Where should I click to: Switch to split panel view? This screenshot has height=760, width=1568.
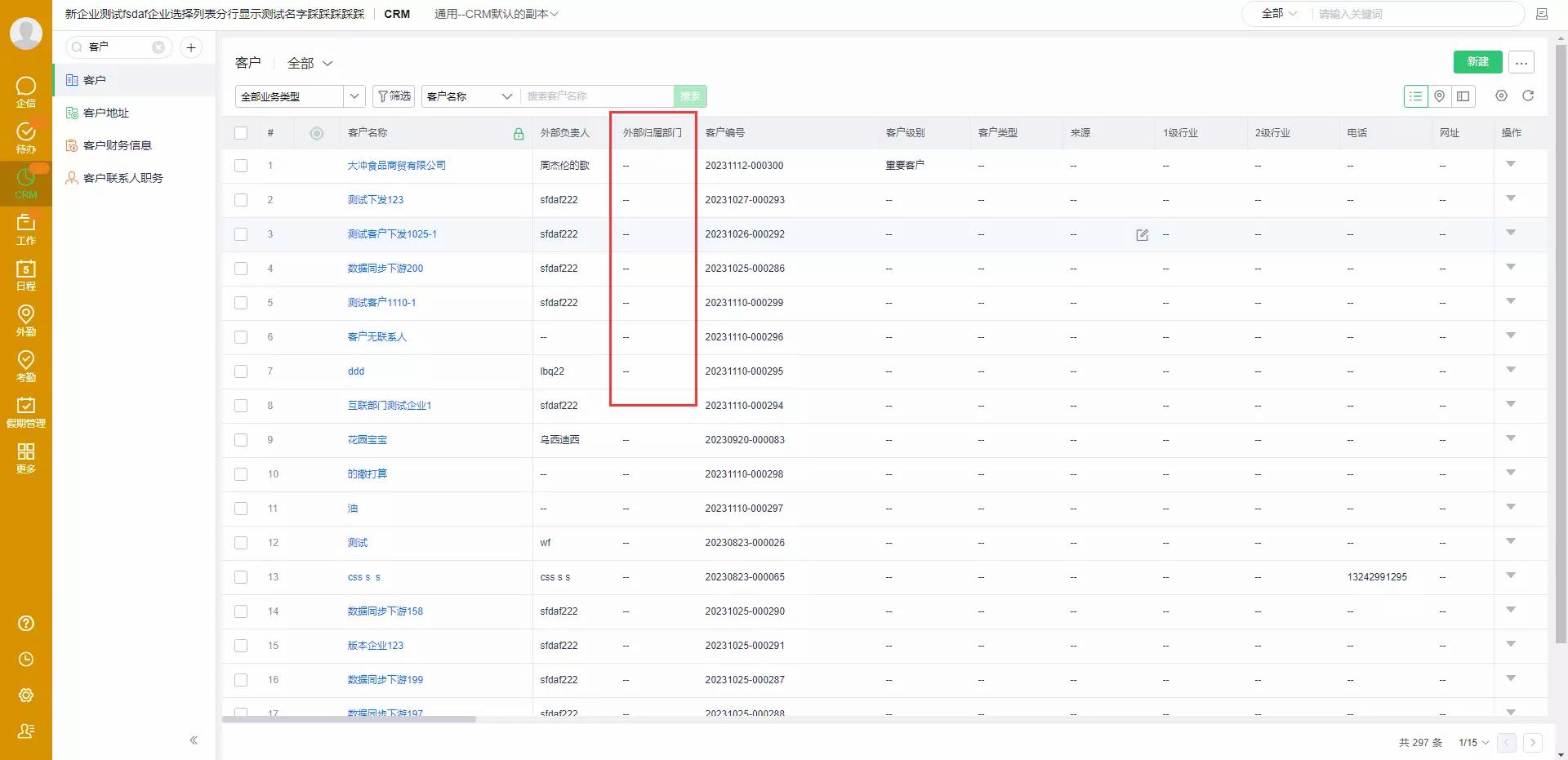(1463, 96)
